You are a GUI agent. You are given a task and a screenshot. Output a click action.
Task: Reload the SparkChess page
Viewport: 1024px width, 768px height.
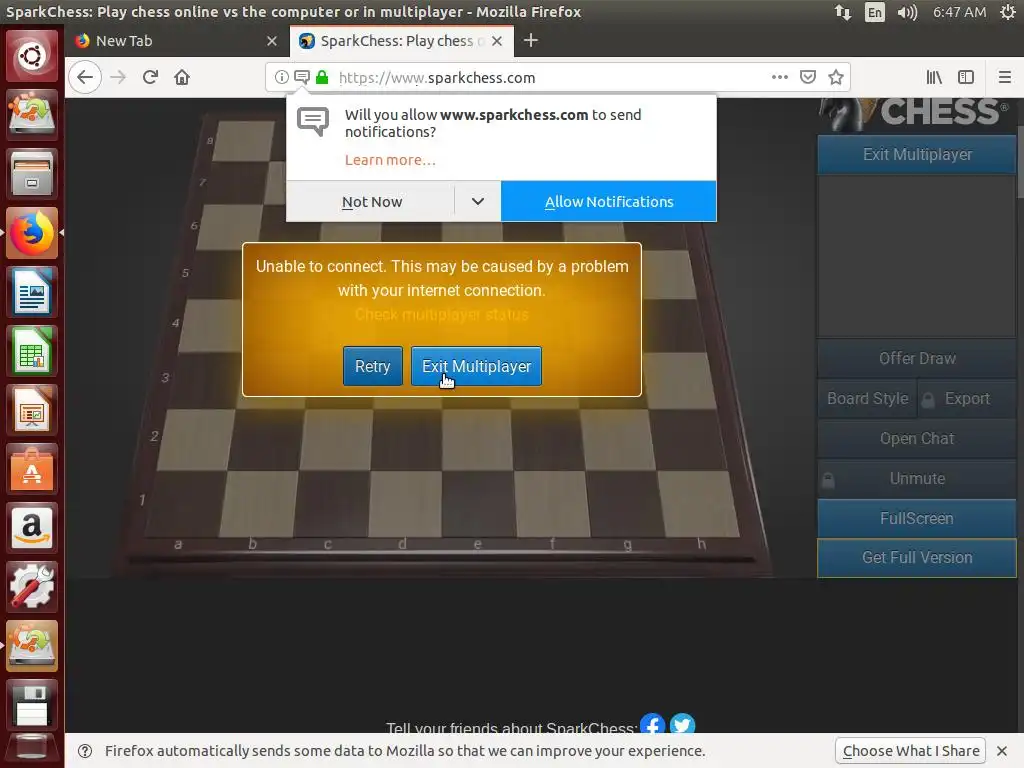(150, 77)
